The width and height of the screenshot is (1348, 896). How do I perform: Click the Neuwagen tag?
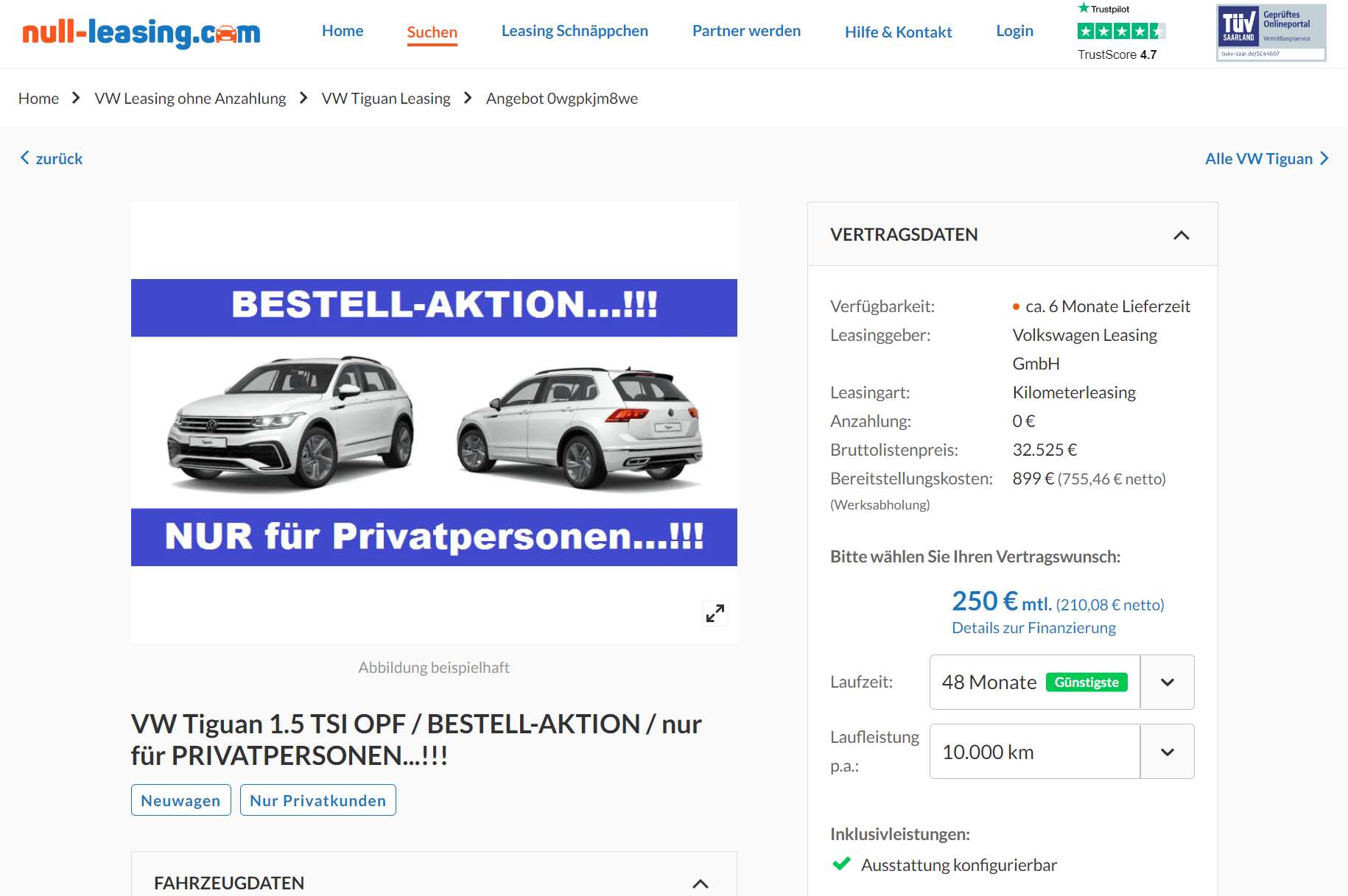click(x=180, y=800)
